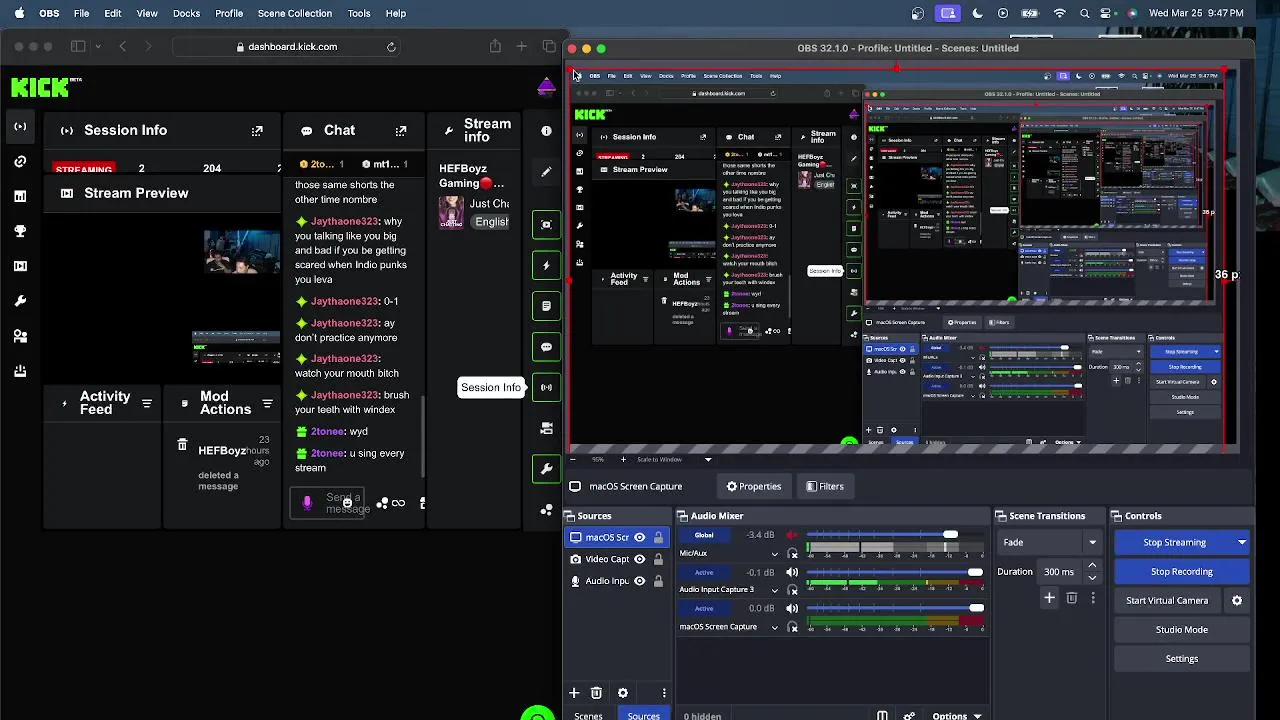Viewport: 1280px width, 720px height.
Task: Toggle the lightning Activity Feed widget icon
Action: (546, 265)
